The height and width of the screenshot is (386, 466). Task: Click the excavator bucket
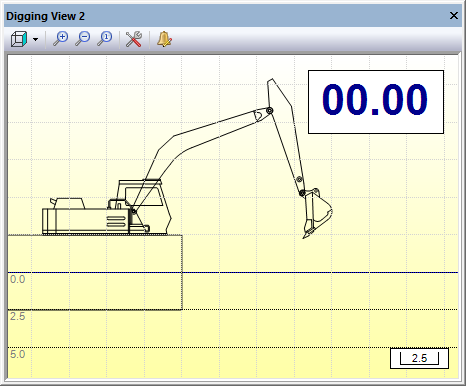pyautogui.click(x=317, y=213)
